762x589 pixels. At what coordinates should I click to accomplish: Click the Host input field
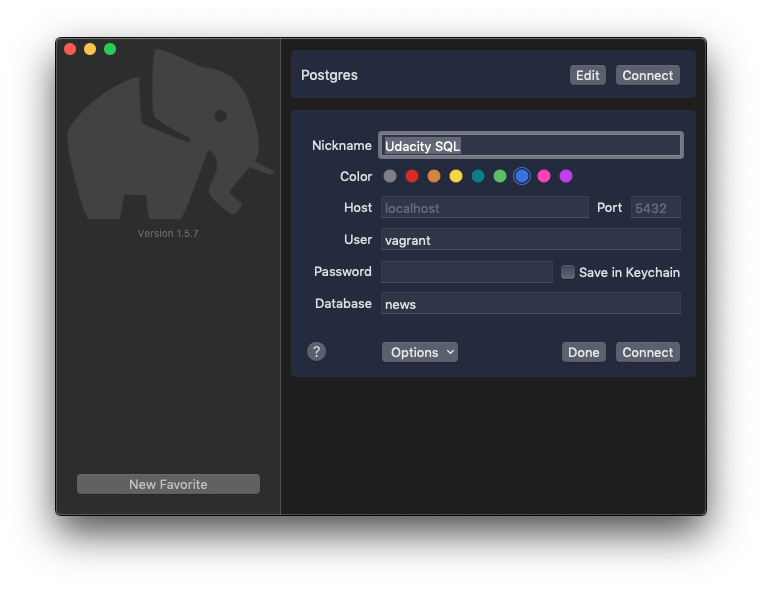(485, 208)
